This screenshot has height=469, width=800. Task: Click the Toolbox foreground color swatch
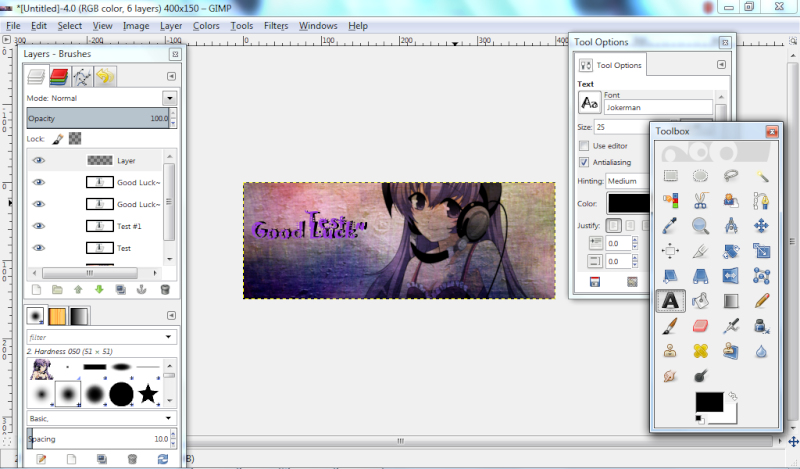pyautogui.click(x=709, y=402)
